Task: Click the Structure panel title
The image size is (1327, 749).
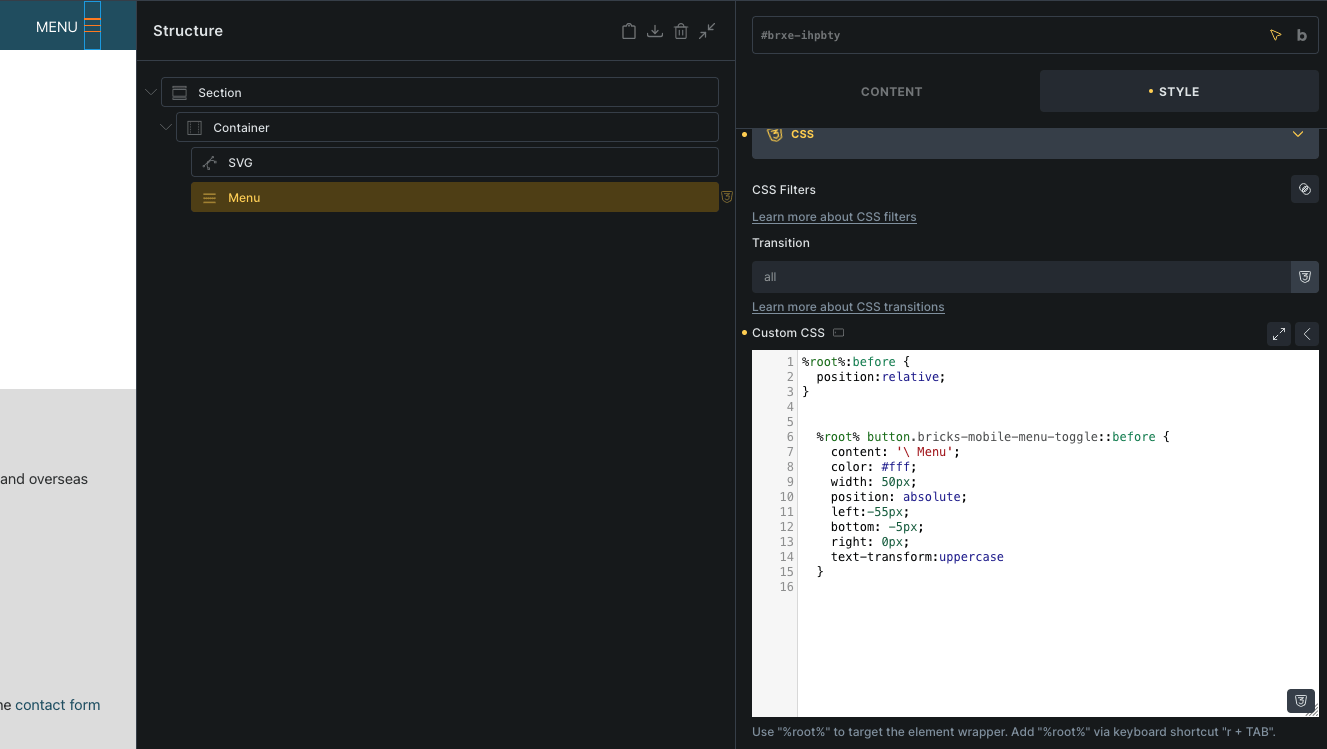Action: 188,31
